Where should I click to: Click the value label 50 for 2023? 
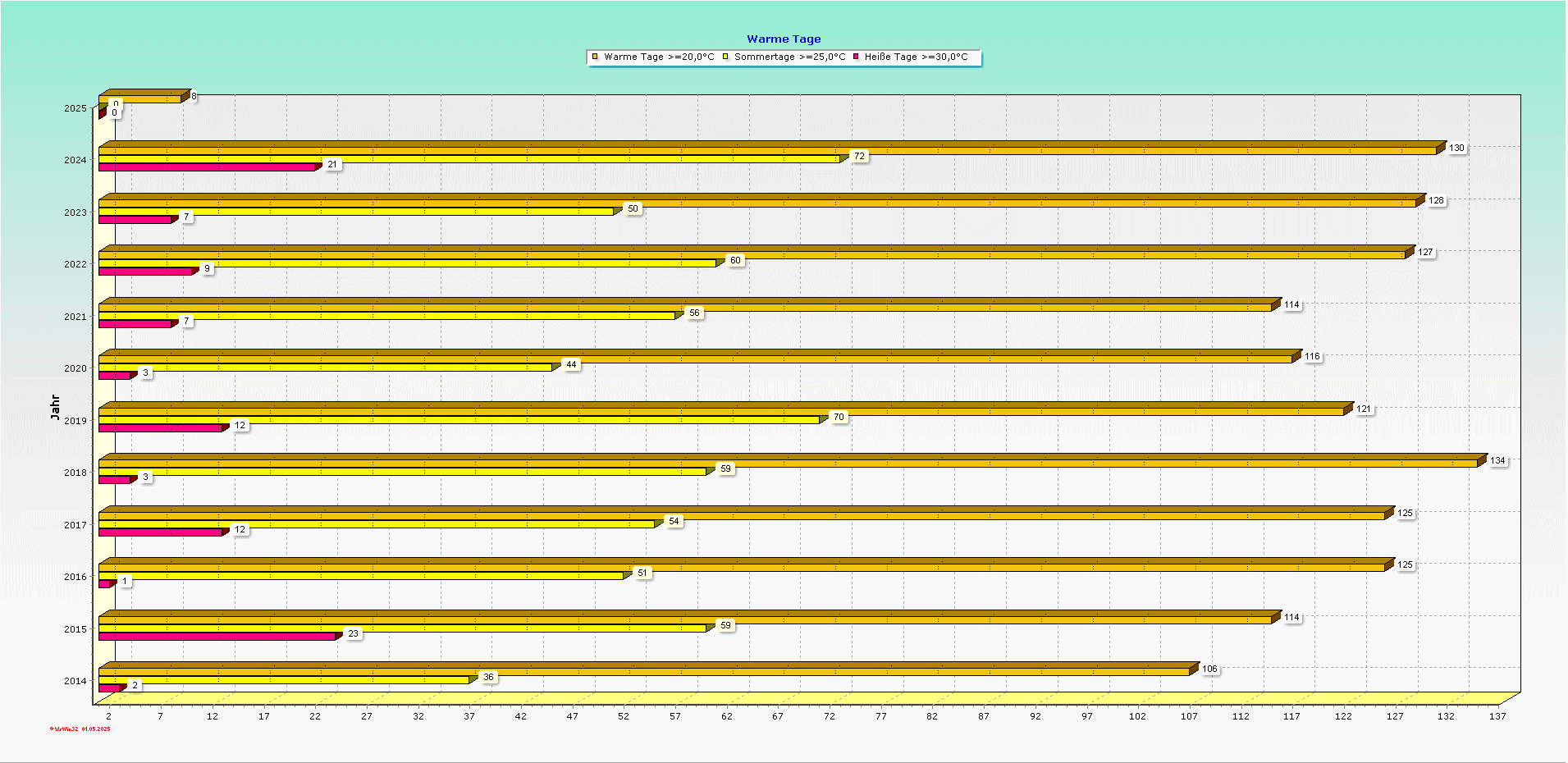pyautogui.click(x=633, y=209)
